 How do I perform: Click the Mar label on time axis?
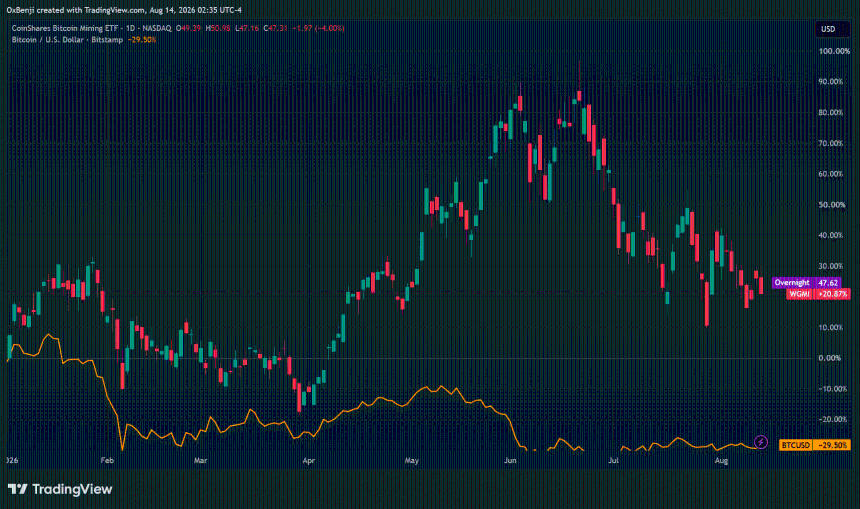(x=200, y=460)
